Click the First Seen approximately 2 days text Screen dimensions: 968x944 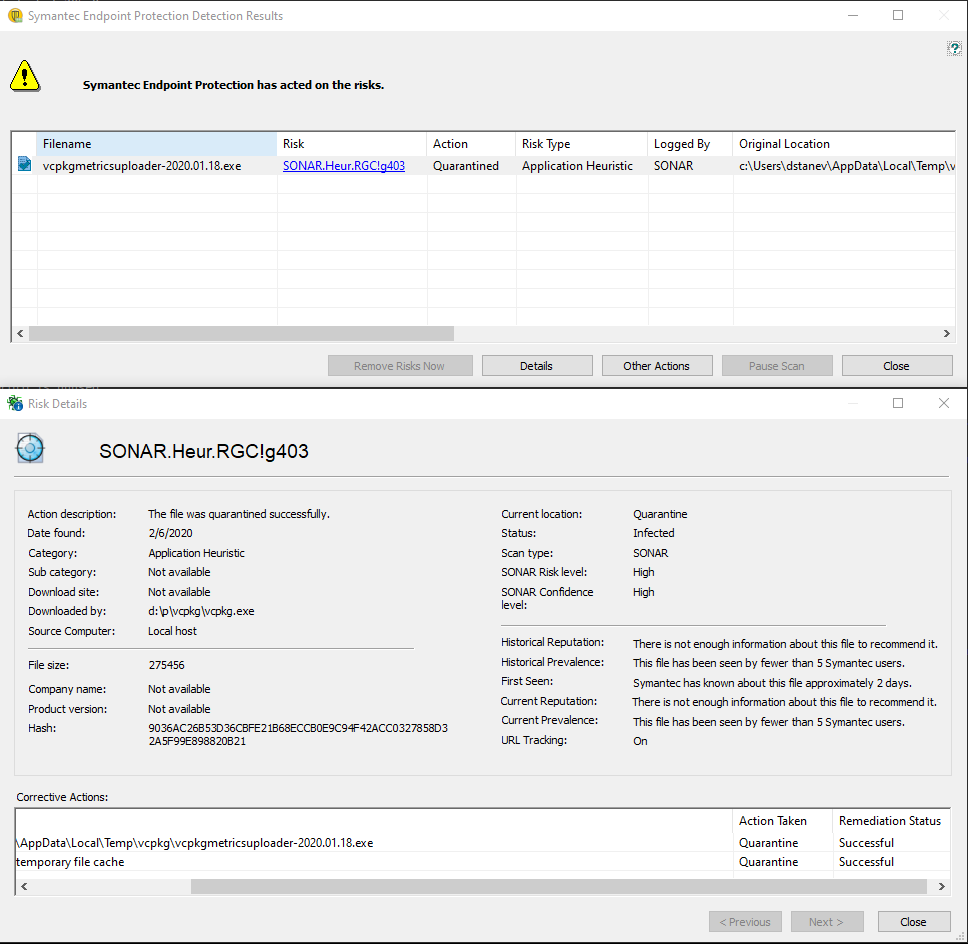click(772, 683)
